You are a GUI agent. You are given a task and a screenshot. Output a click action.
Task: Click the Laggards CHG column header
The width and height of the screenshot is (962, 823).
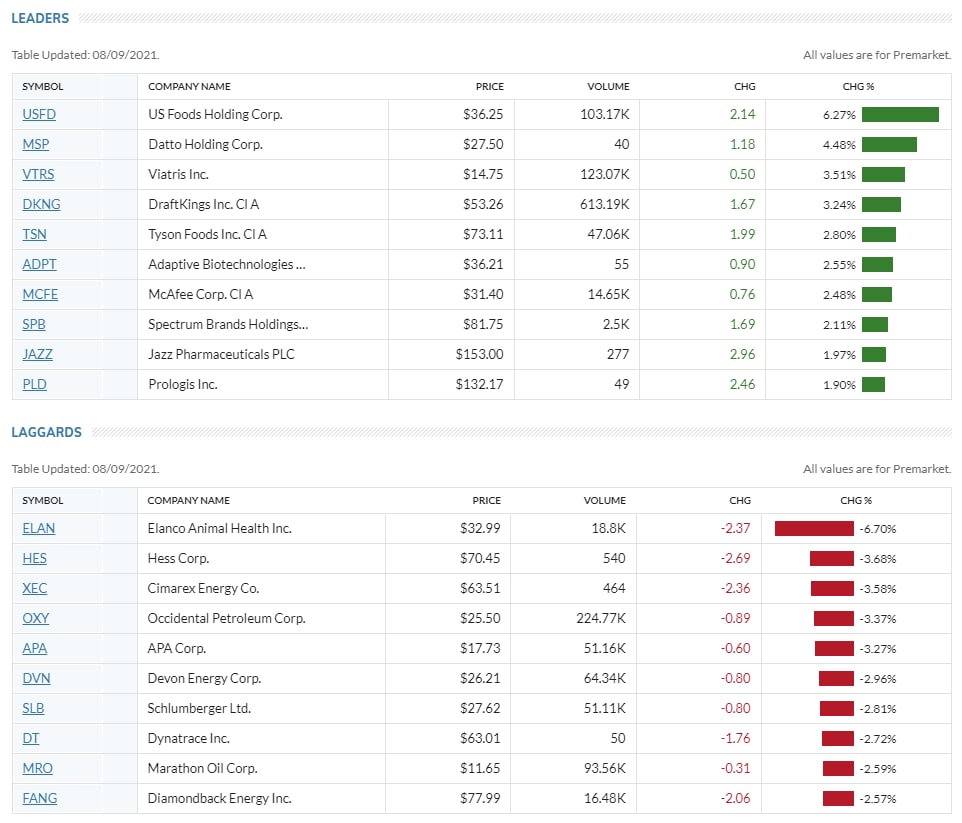coord(740,501)
